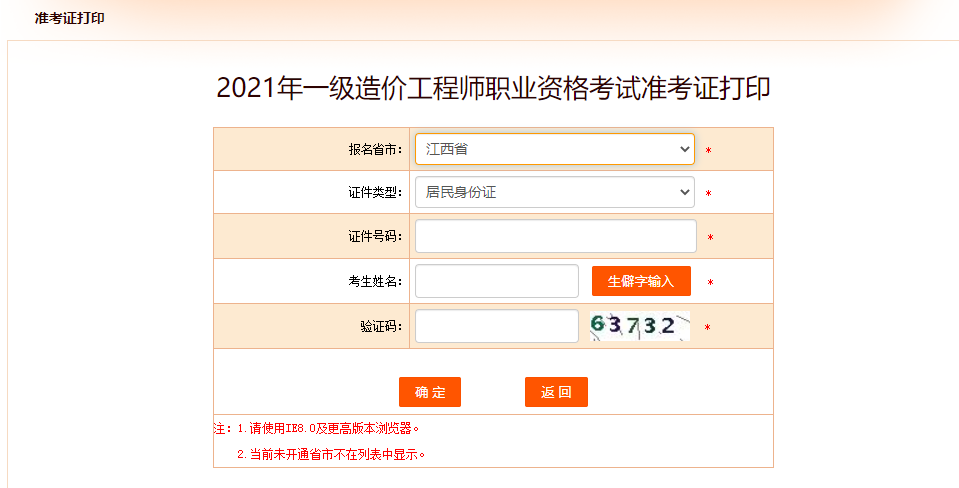Click the 考生姓名 field label
The image size is (959, 488).
[x=375, y=282]
